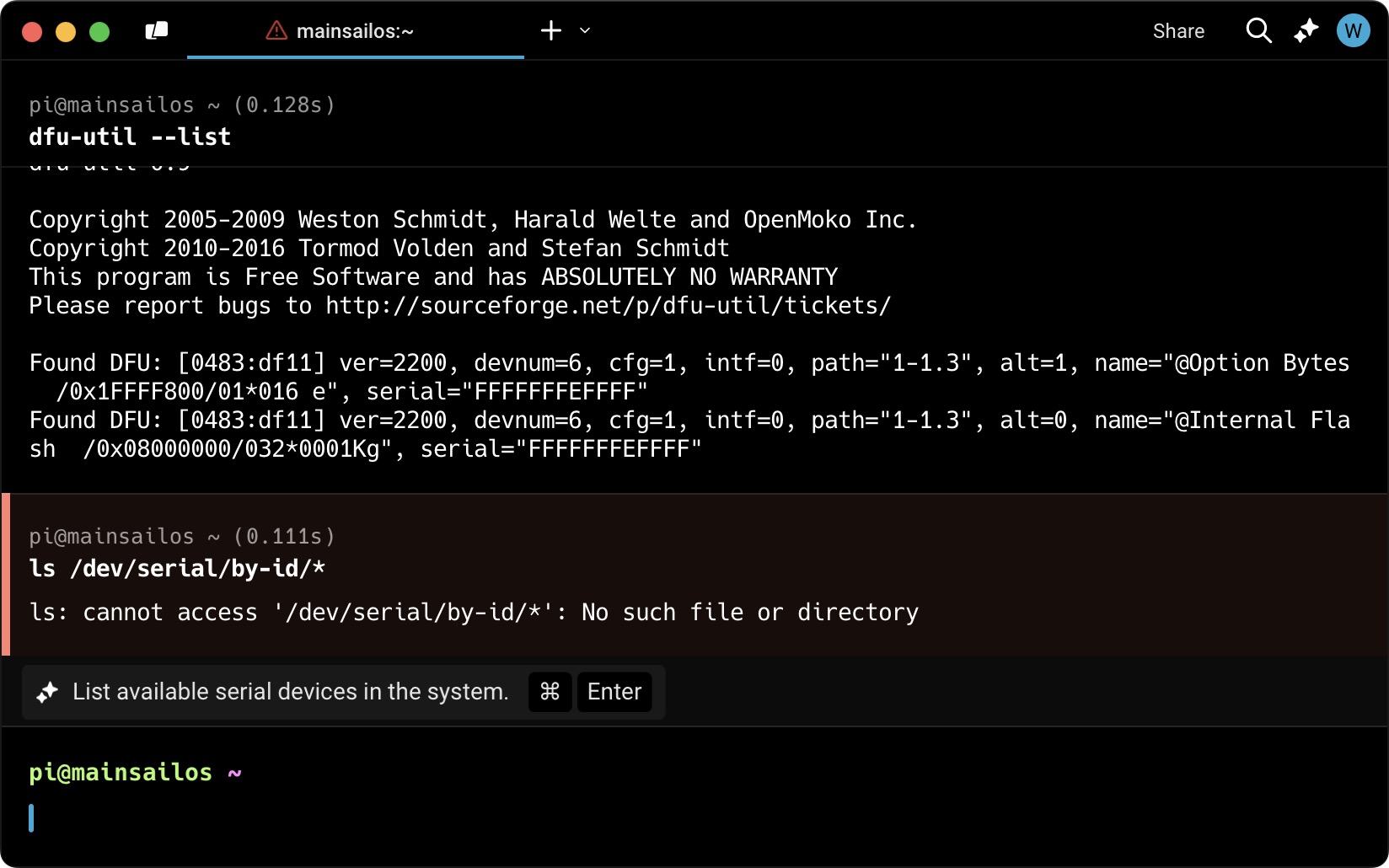Click the 'Copyright 2010-2016 Tormod Volden' line
The width and height of the screenshot is (1389, 868).
pyautogui.click(x=379, y=248)
